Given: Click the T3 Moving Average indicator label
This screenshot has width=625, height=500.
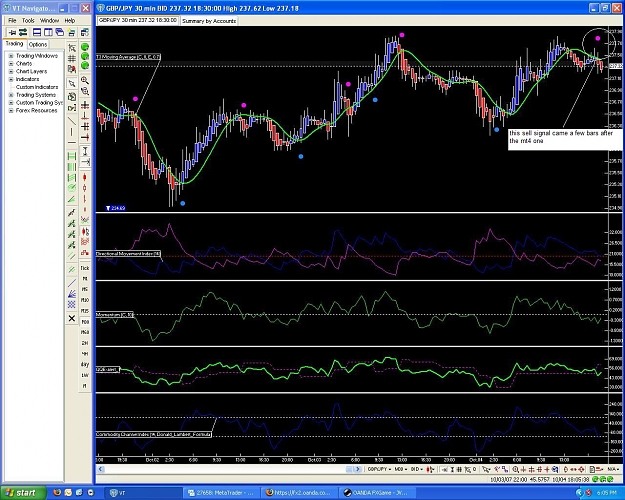Looking at the screenshot, I should (128, 57).
